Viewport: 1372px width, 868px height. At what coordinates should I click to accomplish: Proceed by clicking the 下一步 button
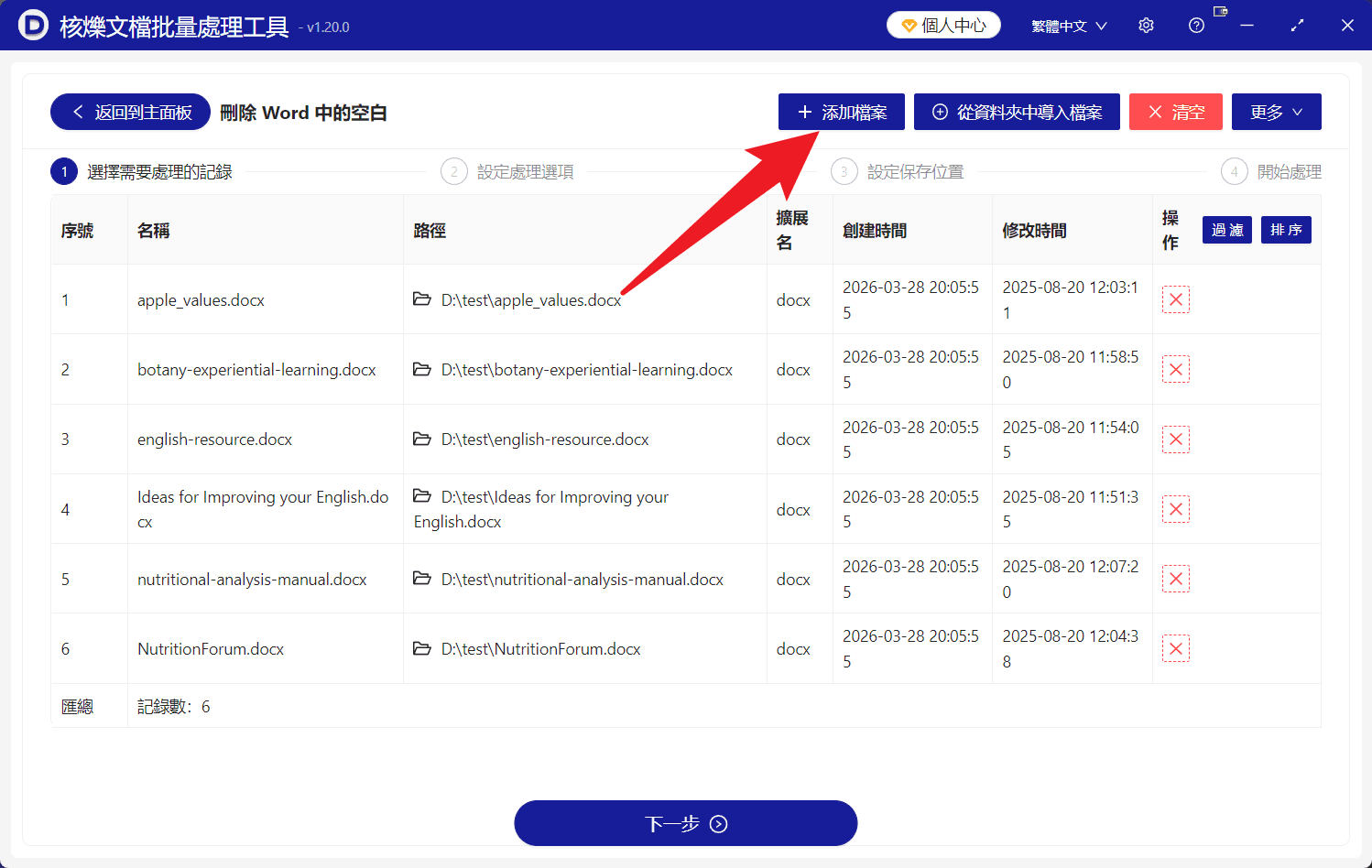(685, 822)
